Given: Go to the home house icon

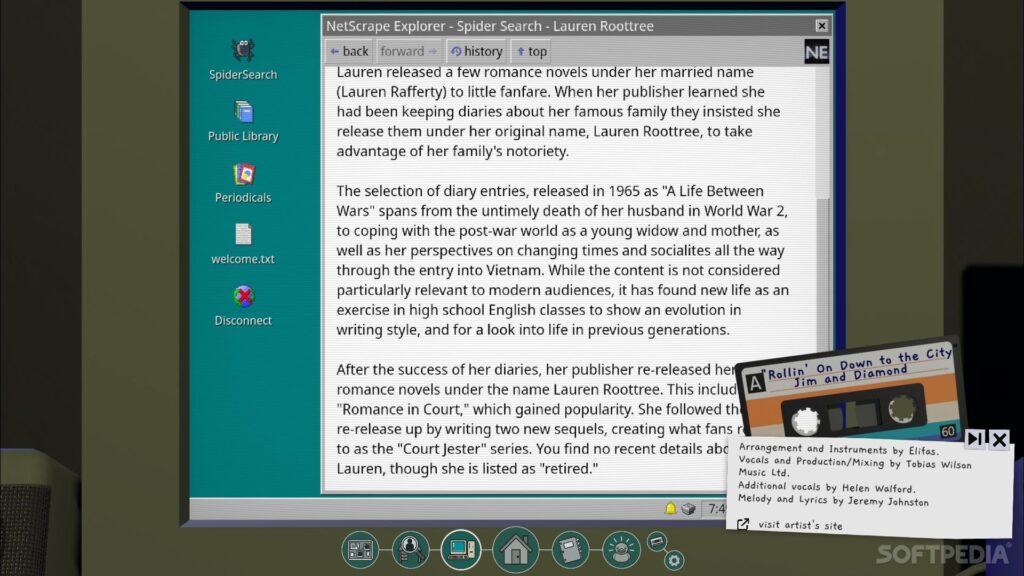Looking at the screenshot, I should pos(515,549).
